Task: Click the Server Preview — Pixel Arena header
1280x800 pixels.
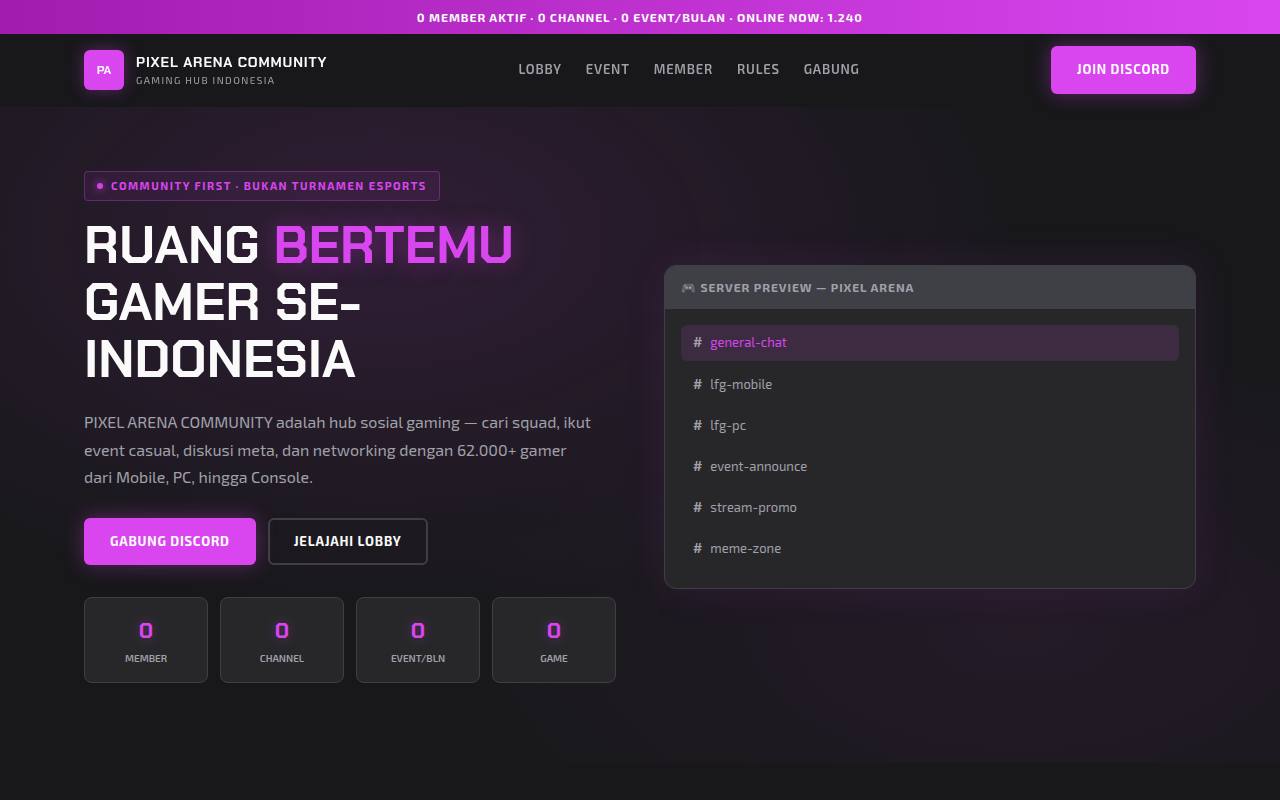Action: click(x=930, y=288)
